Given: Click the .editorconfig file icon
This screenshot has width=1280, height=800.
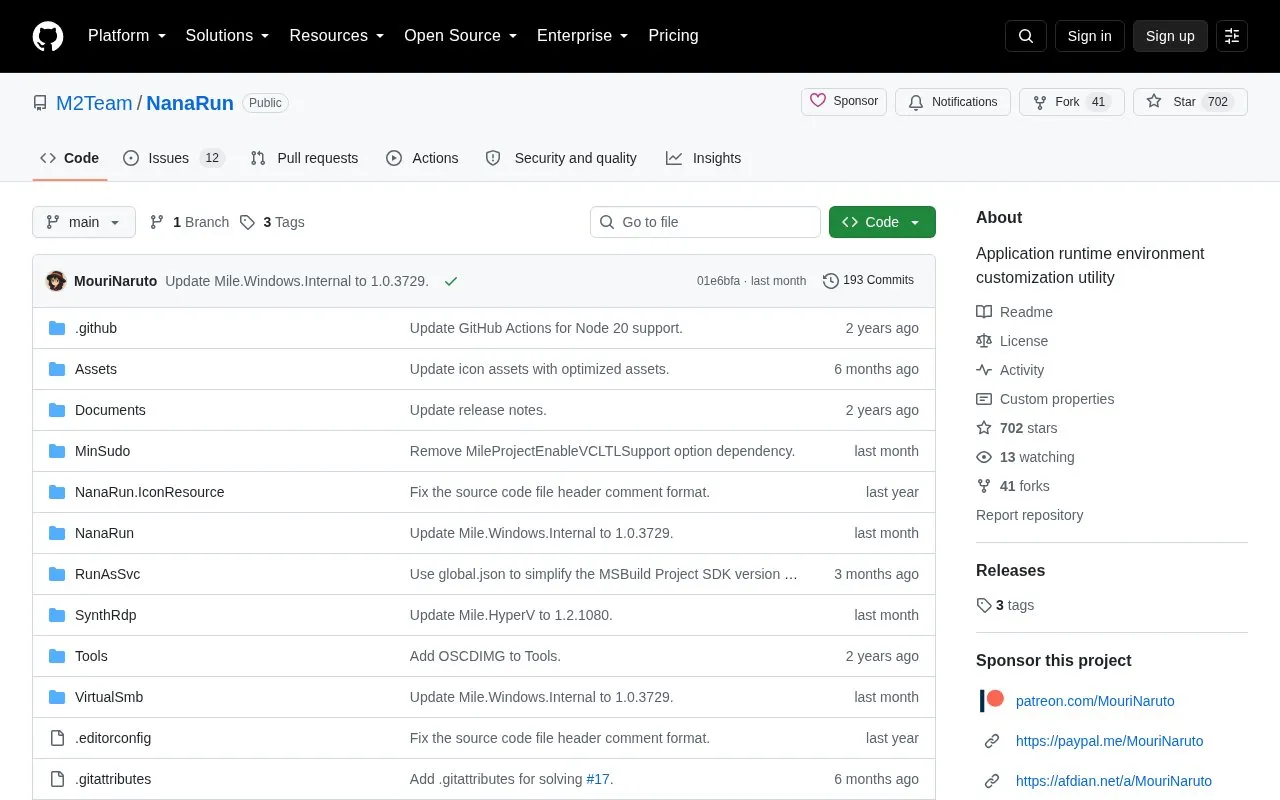Looking at the screenshot, I should pos(57,738).
